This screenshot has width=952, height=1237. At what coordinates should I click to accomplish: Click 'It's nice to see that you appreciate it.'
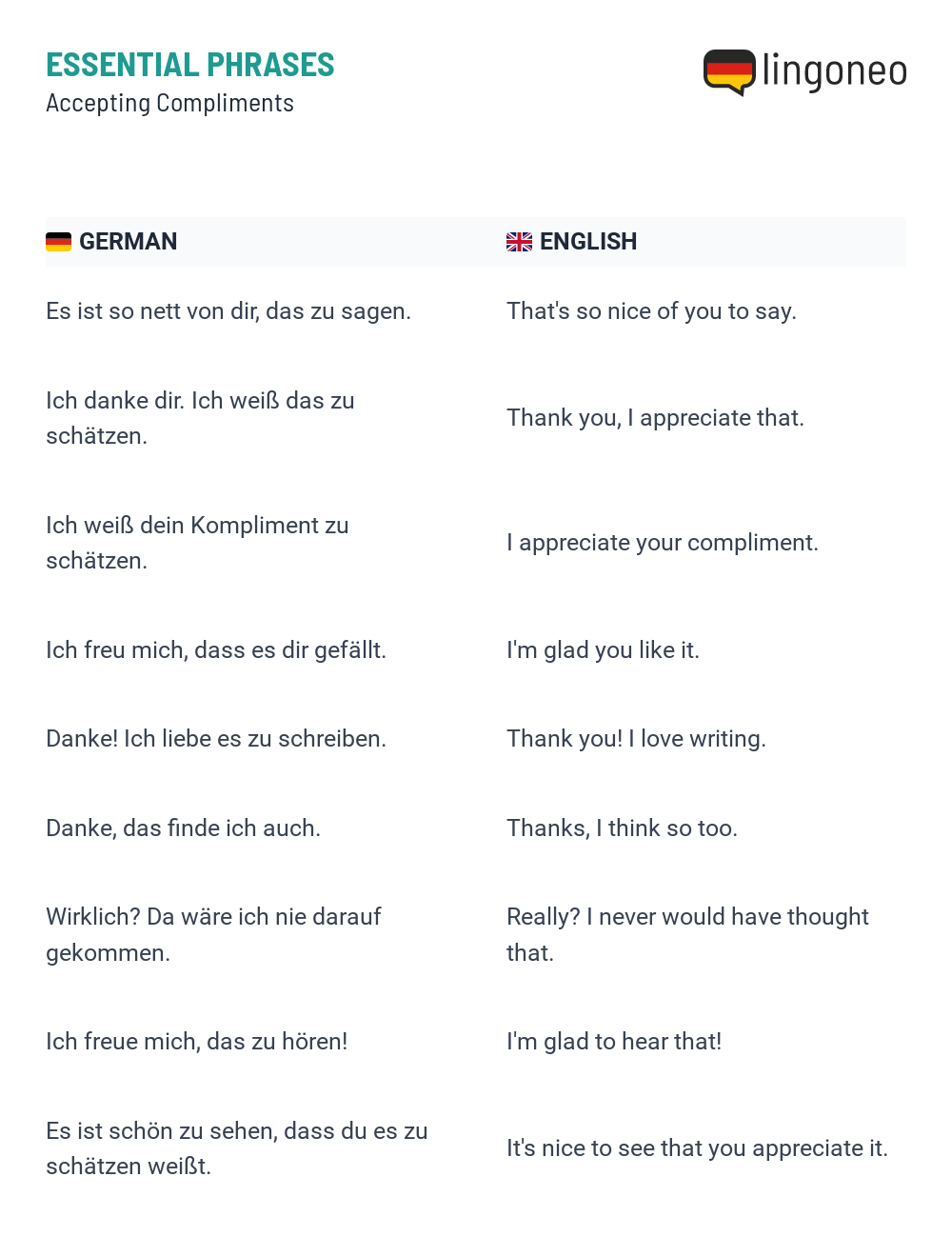[x=698, y=1148]
